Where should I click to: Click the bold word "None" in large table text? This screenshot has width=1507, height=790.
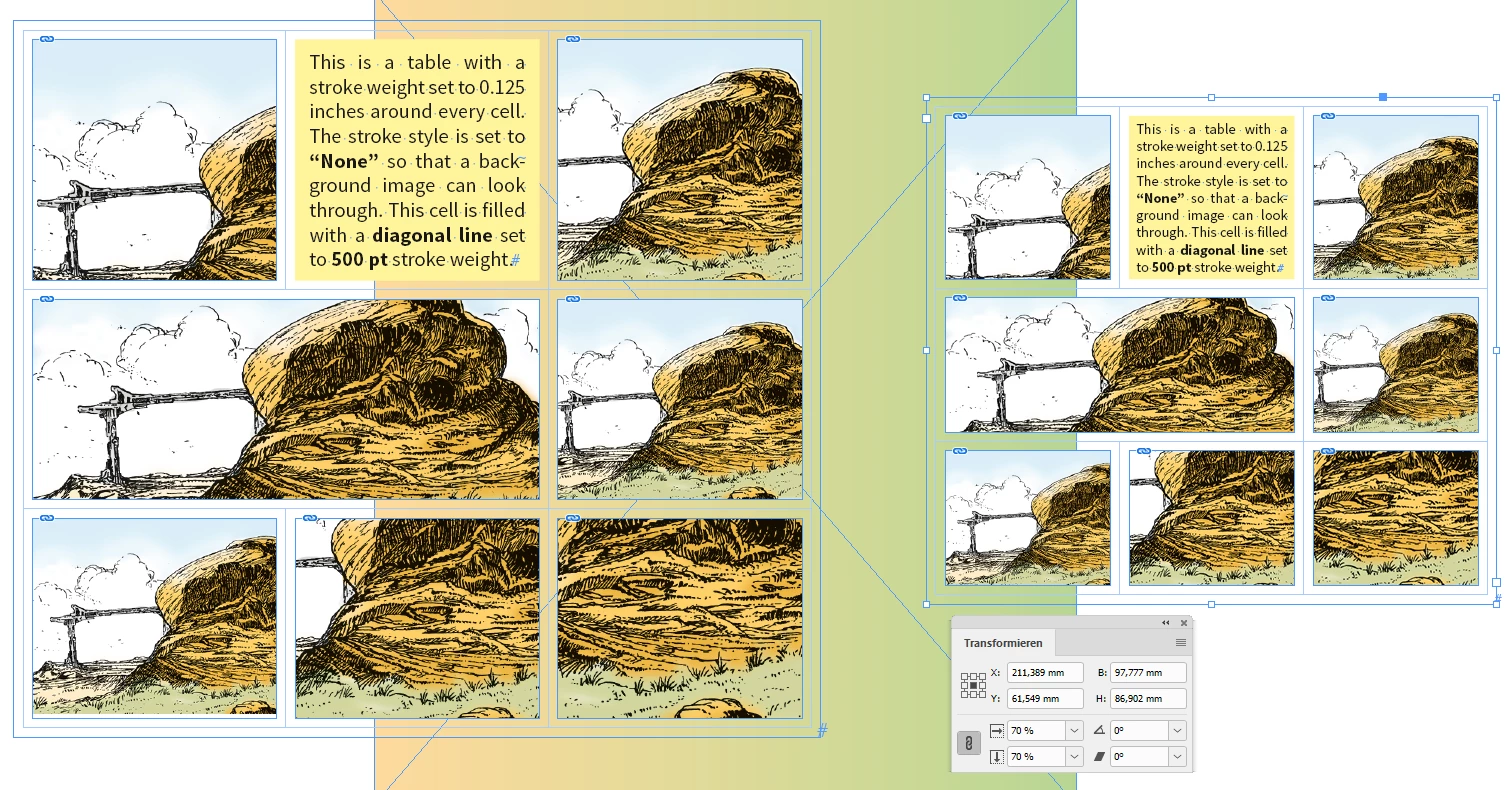[x=345, y=161]
